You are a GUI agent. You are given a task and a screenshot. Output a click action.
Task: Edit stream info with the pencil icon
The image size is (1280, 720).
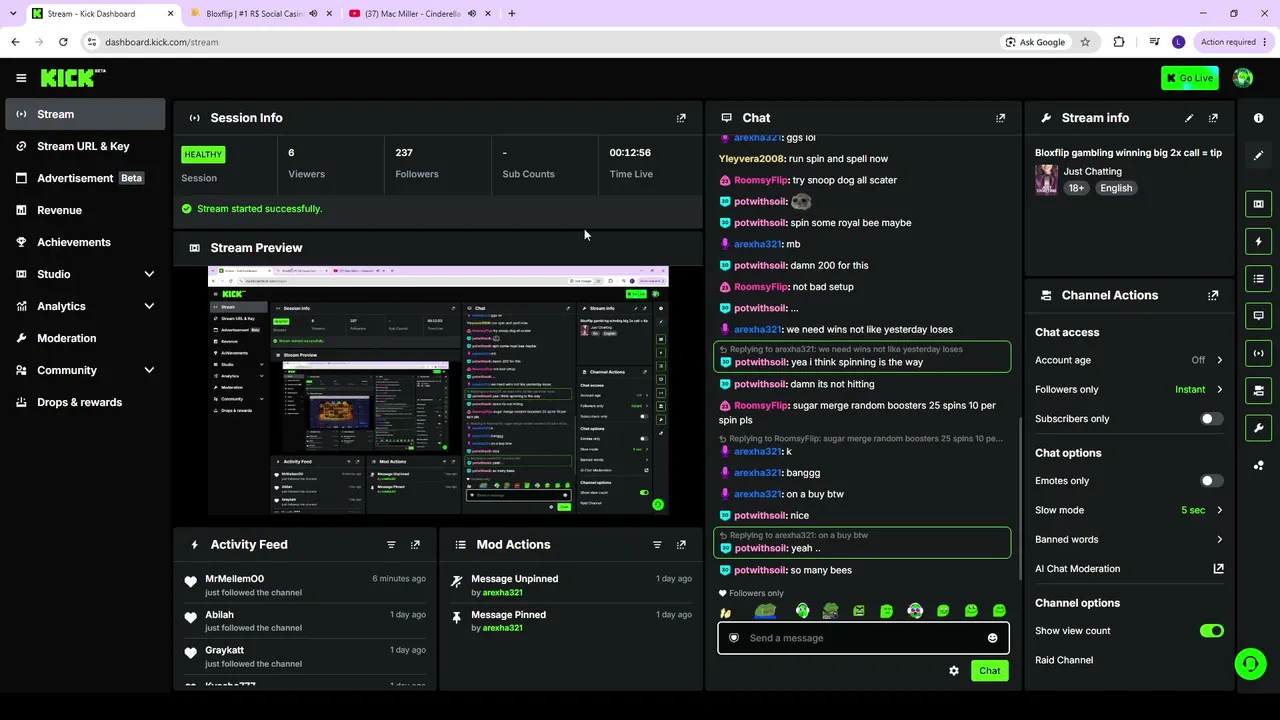1189,118
